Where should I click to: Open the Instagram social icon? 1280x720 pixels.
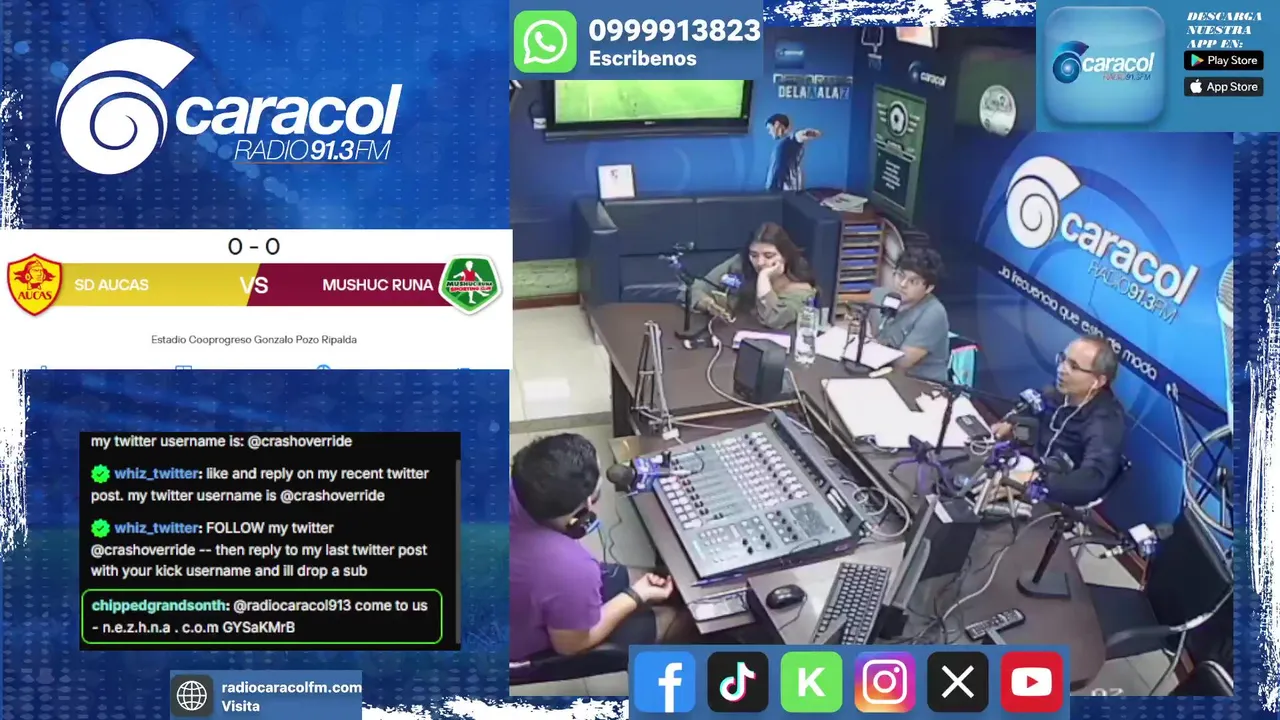[885, 682]
